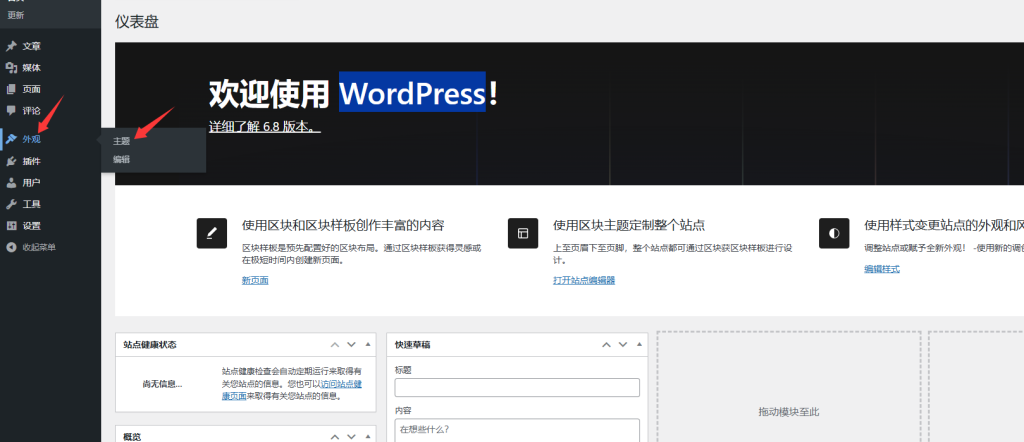Click the Settings (设置) icon in sidebar

pyautogui.click(x=11, y=226)
